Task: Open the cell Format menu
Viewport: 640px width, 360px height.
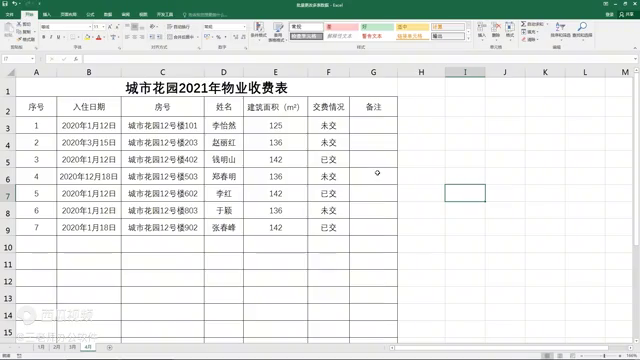Action: coord(510,30)
